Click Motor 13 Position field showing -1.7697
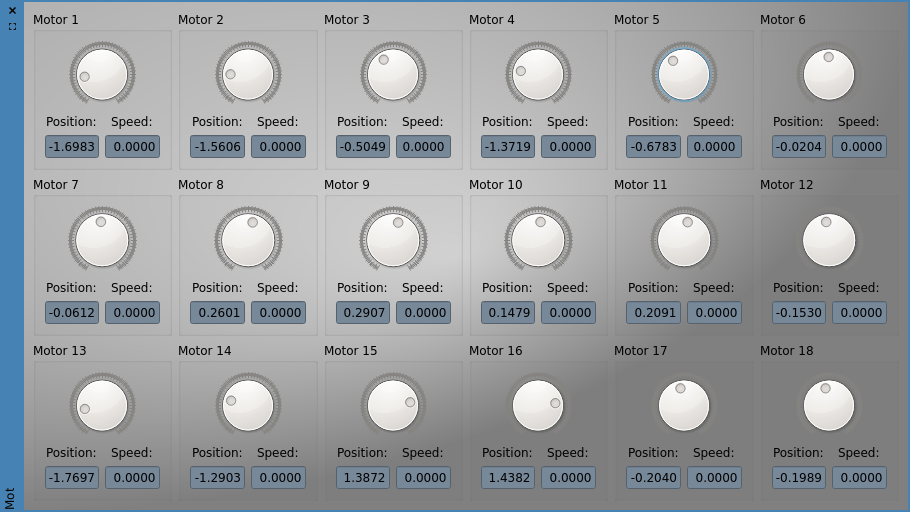This screenshot has height=512, width=910. pyautogui.click(x=72, y=478)
